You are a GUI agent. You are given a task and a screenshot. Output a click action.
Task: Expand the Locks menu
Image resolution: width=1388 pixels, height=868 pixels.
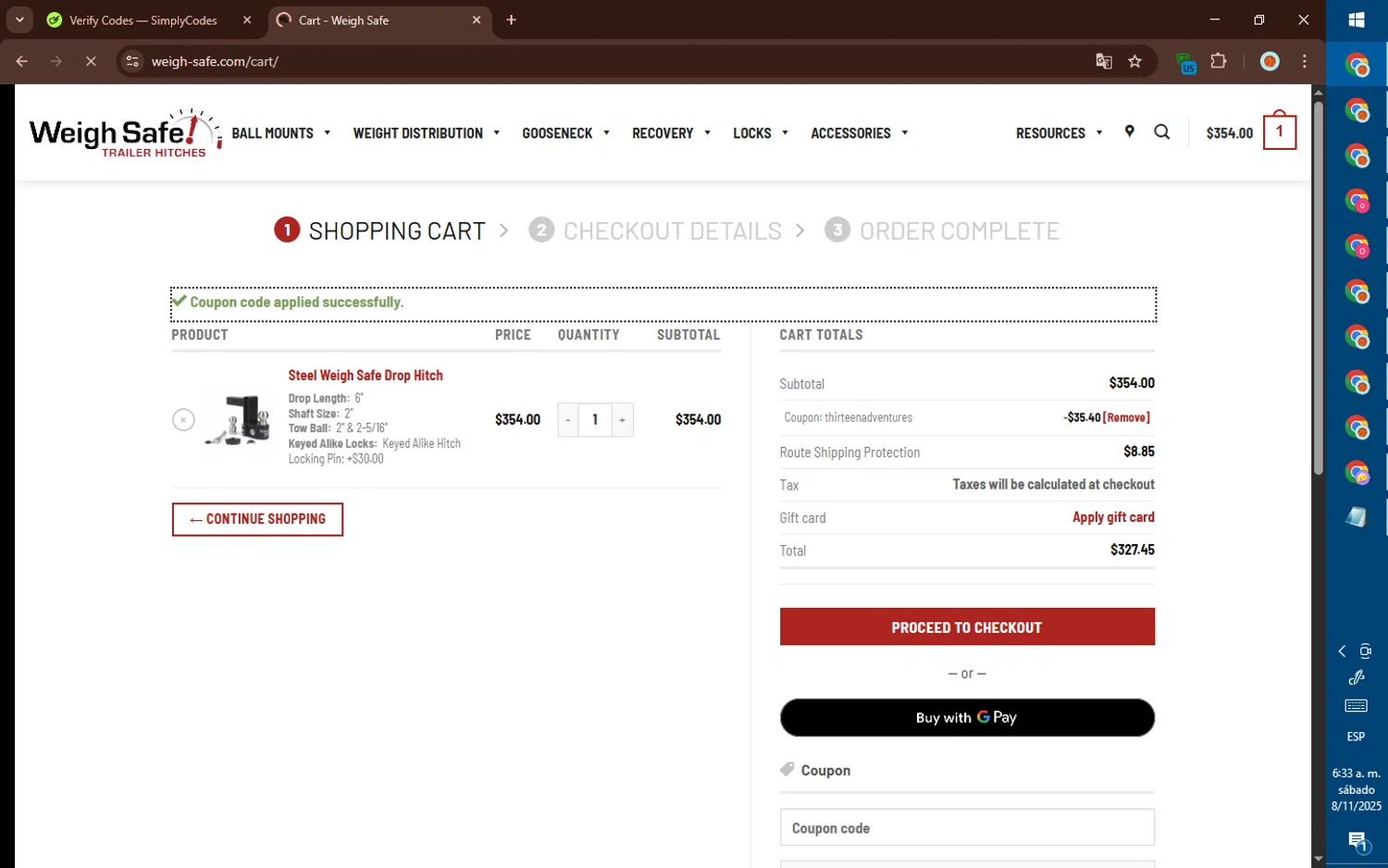761,133
